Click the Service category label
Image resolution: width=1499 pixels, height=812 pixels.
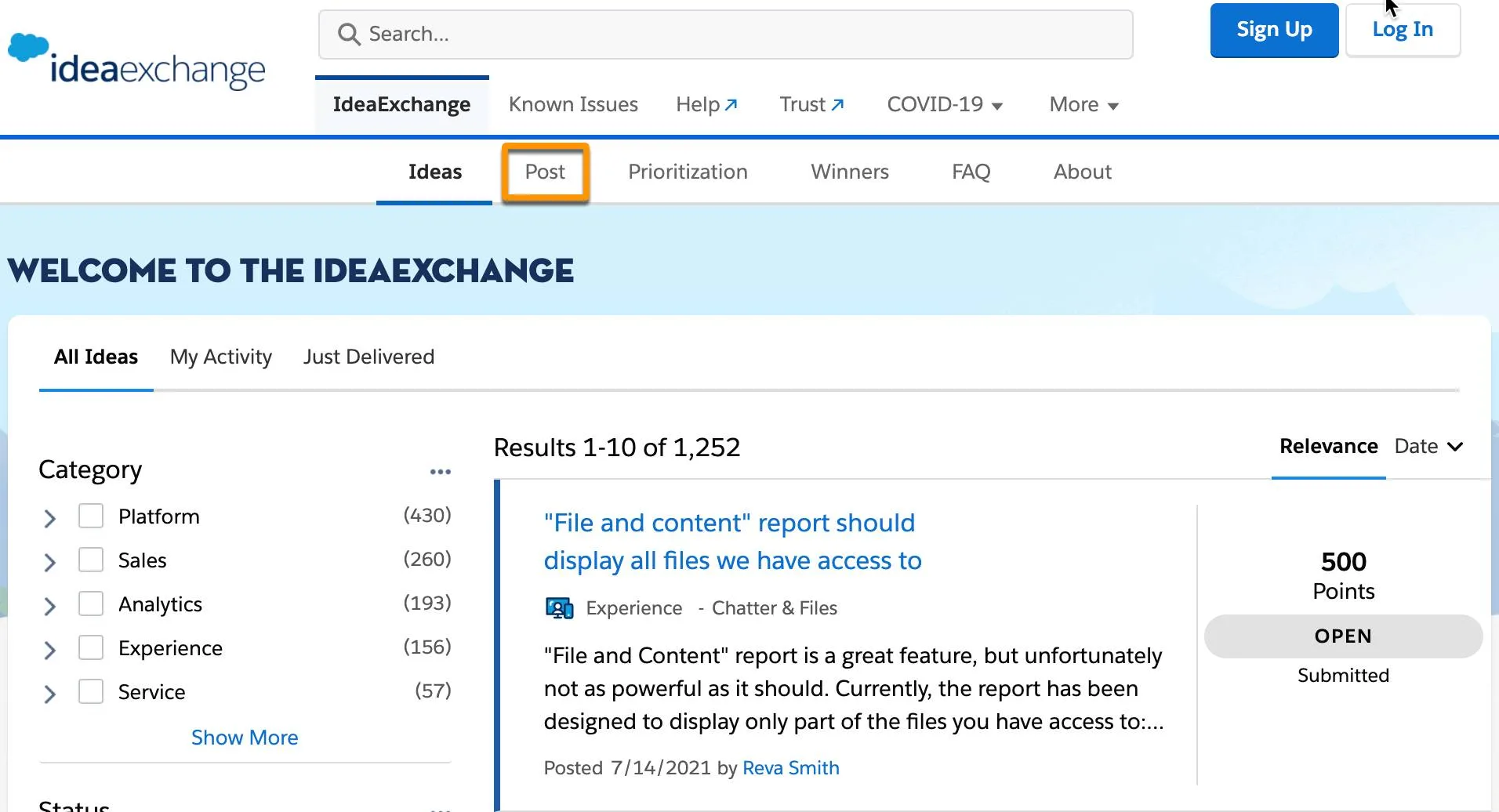click(151, 692)
